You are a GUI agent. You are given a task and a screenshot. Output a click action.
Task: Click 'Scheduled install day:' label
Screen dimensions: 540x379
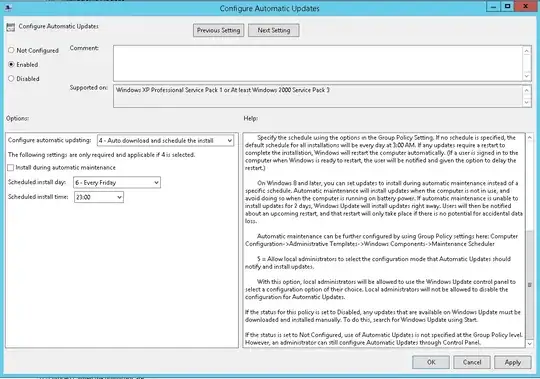pos(37,182)
